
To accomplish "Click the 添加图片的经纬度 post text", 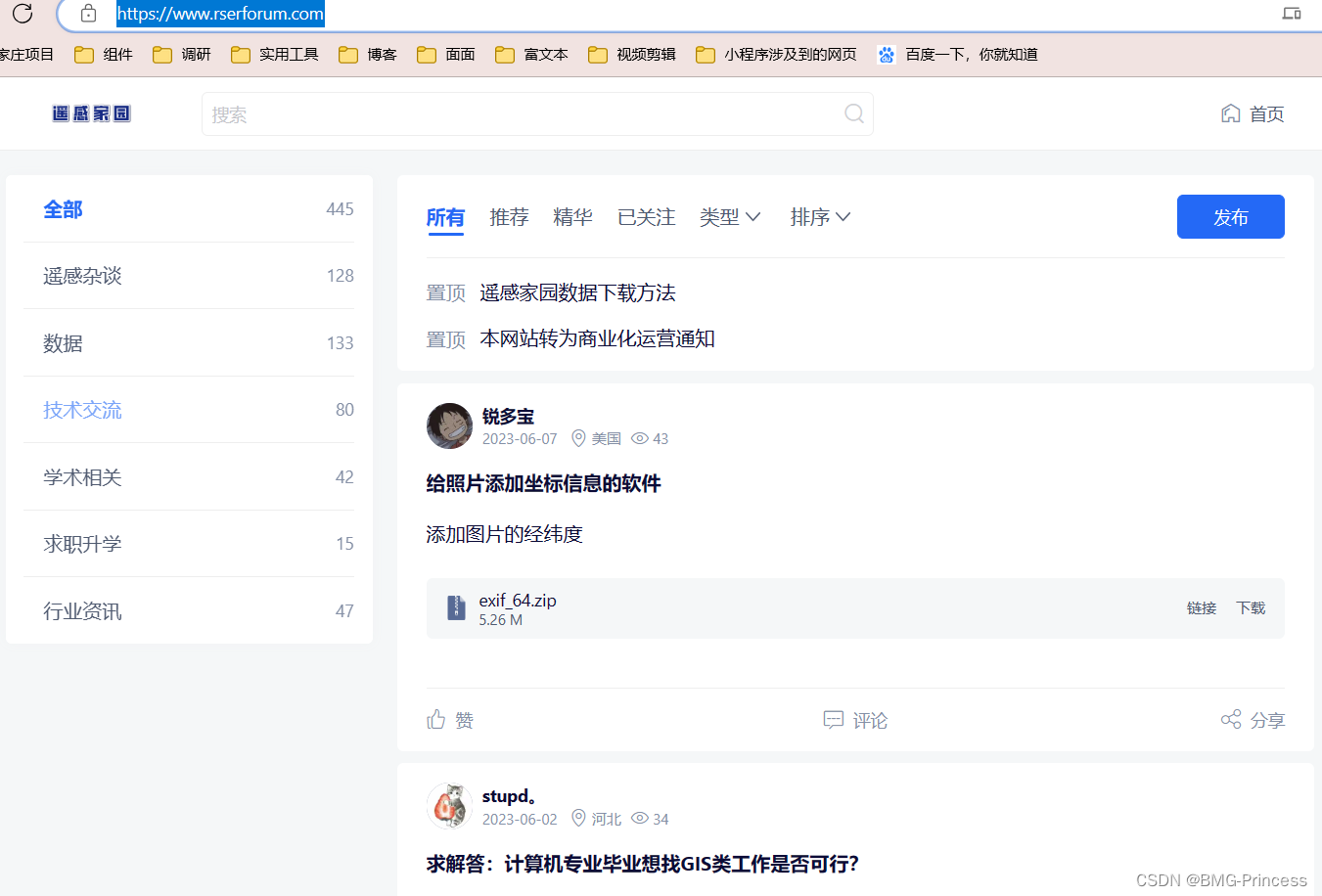I will point(504,534).
